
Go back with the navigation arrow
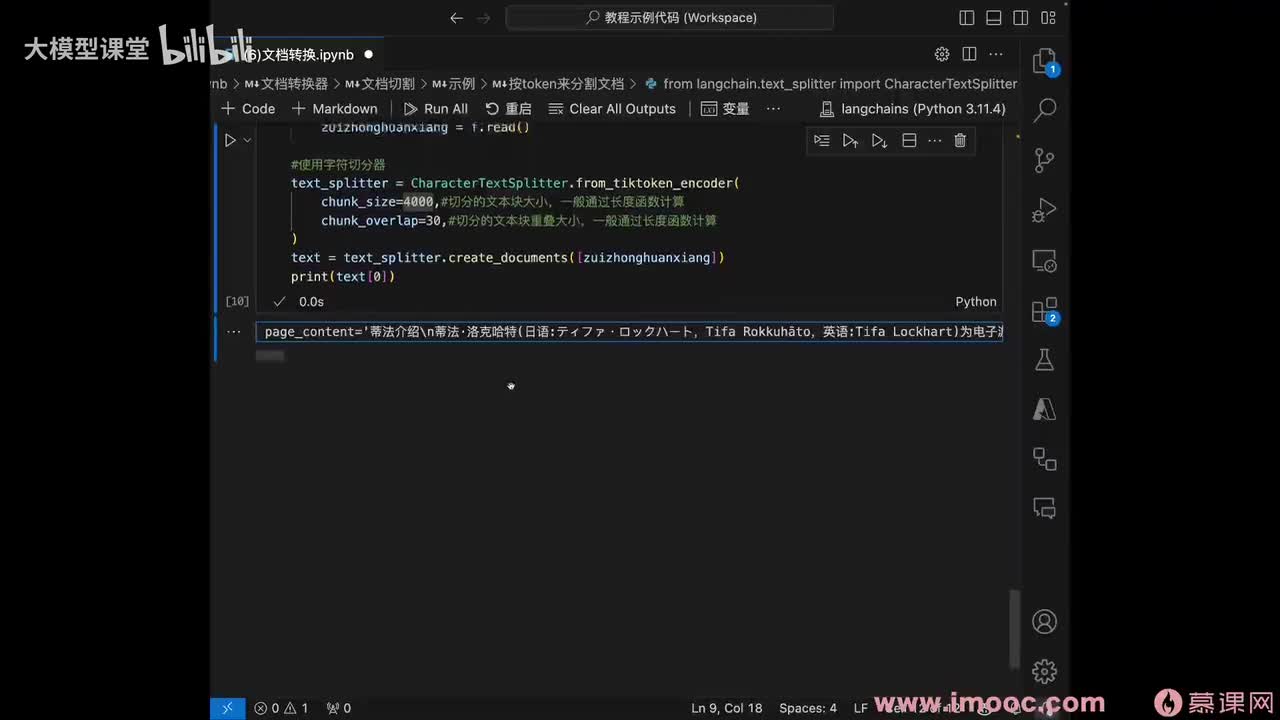[x=457, y=17]
